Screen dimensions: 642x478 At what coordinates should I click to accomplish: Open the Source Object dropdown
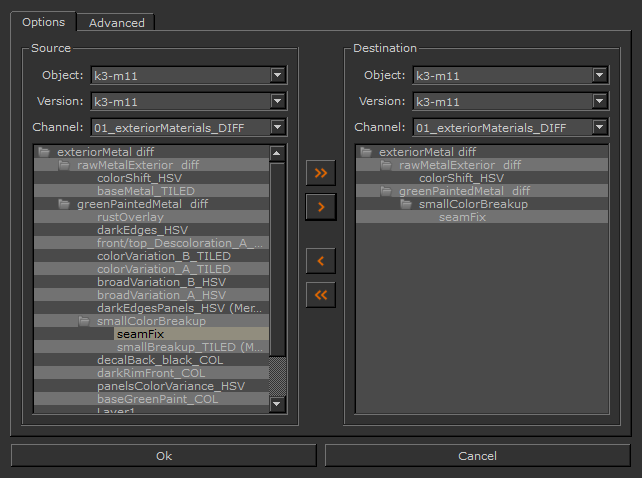[277, 75]
